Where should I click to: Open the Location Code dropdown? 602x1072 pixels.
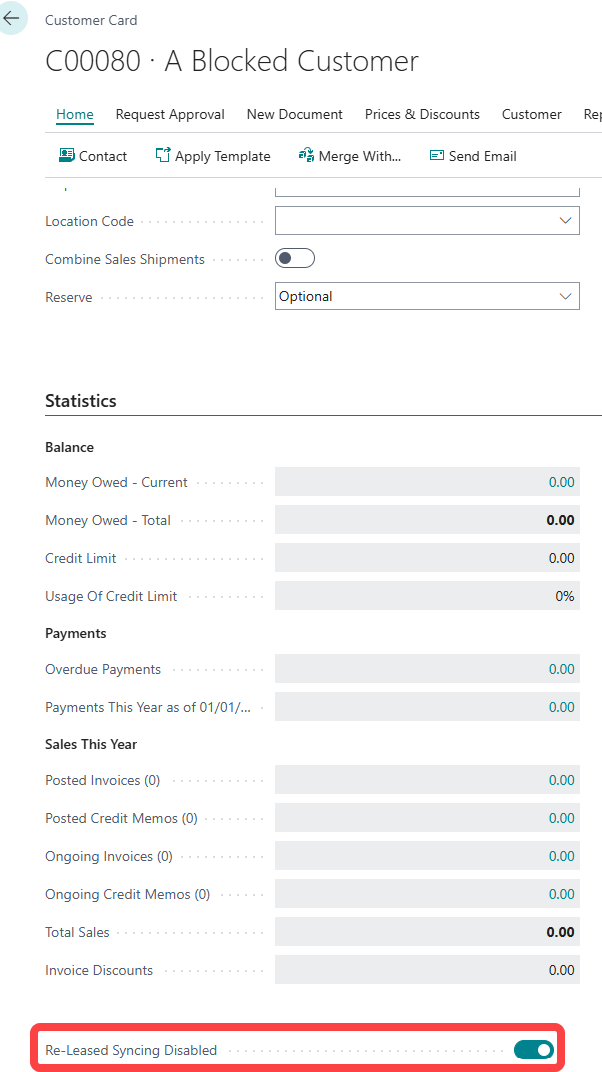[x=565, y=221]
